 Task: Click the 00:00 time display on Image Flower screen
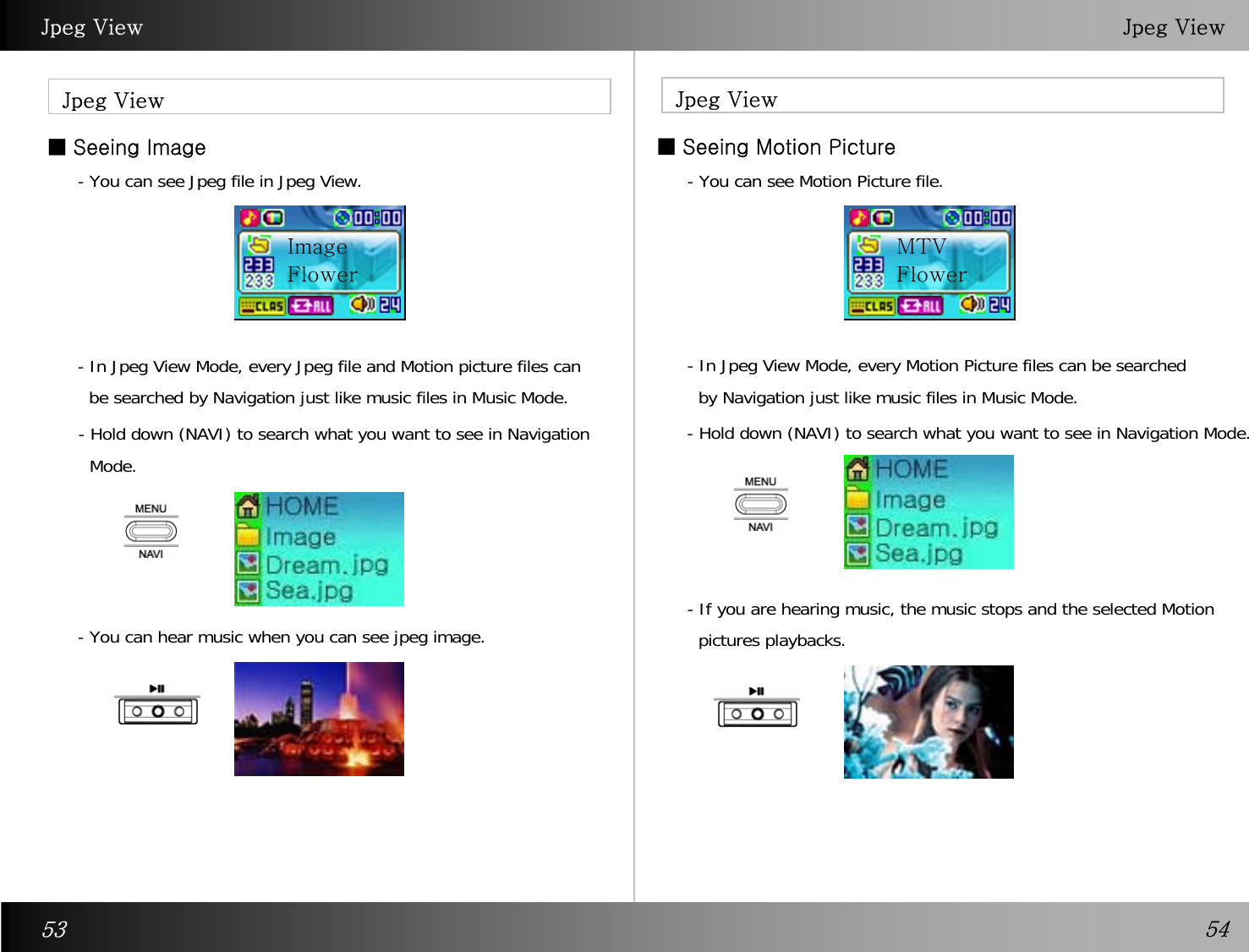click(377, 218)
